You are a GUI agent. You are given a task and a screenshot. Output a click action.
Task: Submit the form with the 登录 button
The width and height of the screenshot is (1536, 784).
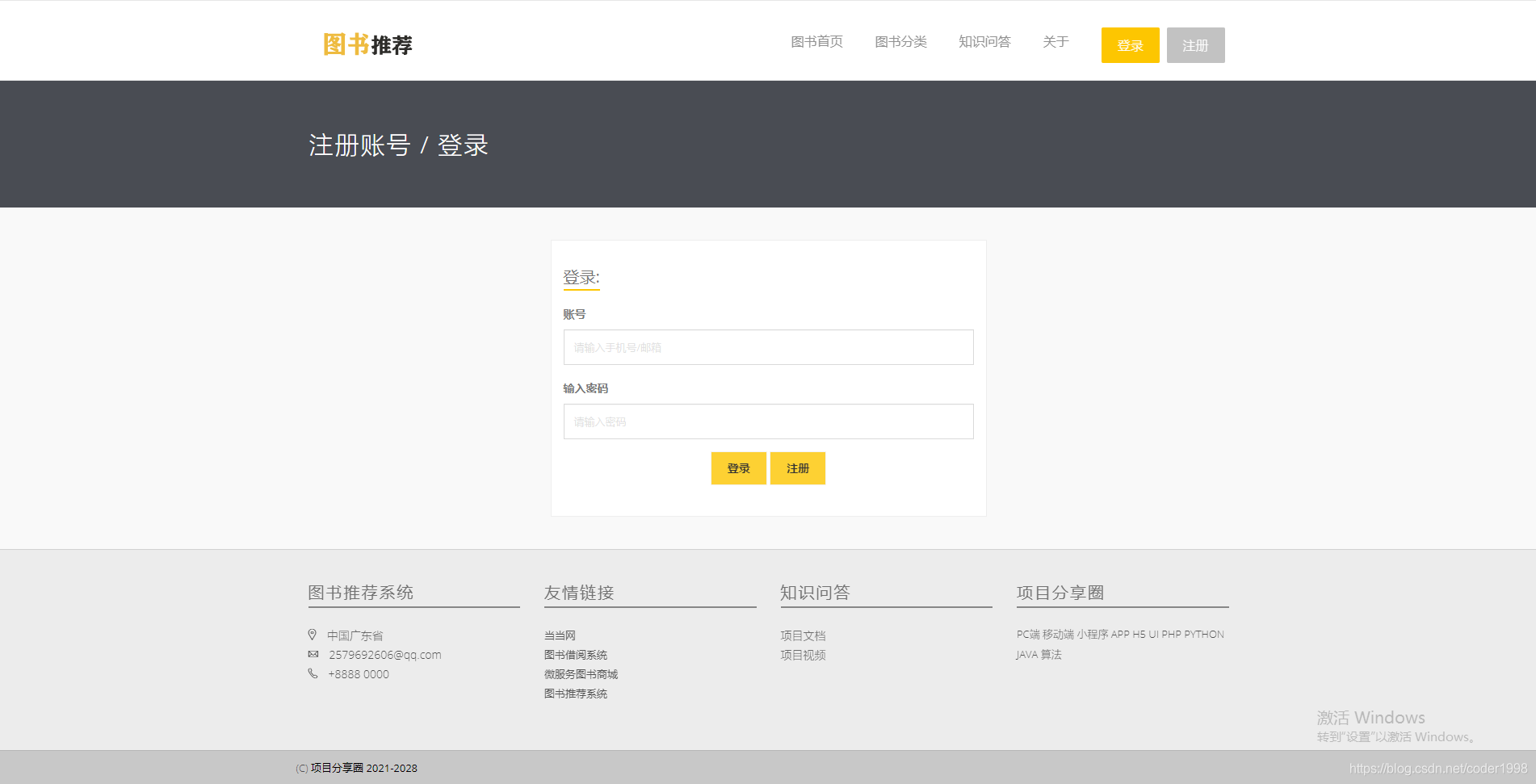click(x=738, y=468)
